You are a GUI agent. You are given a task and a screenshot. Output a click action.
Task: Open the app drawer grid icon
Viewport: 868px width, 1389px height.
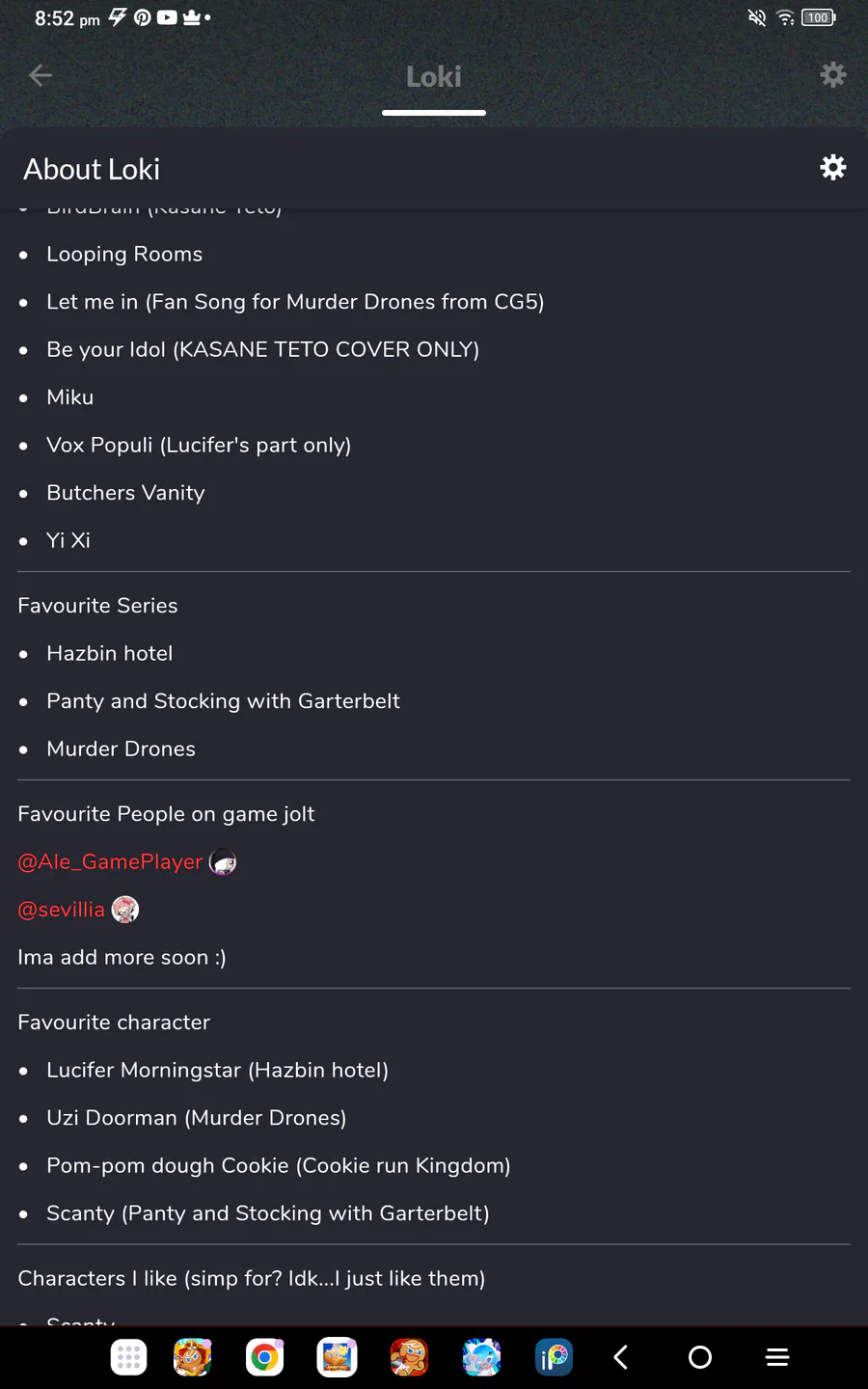[x=128, y=1358]
